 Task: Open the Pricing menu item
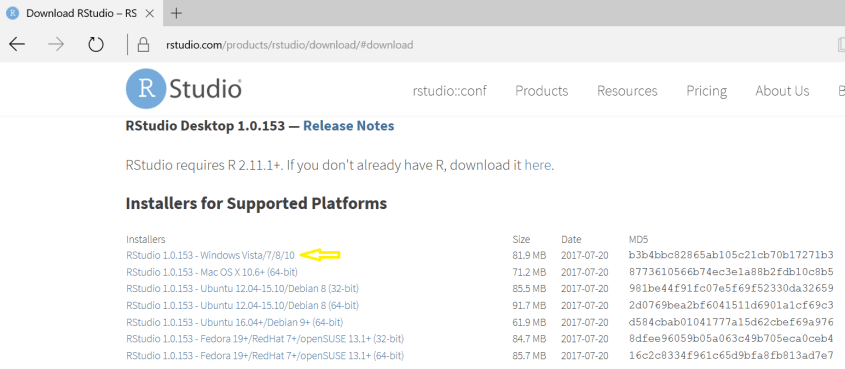(707, 91)
